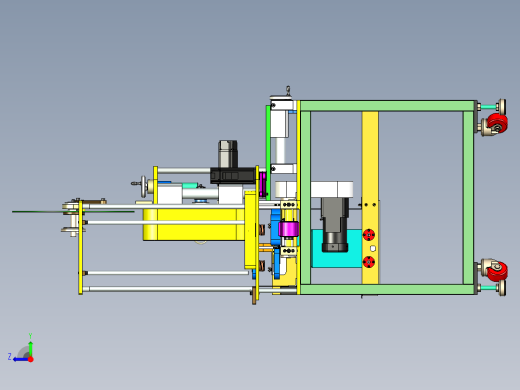The height and width of the screenshot is (390, 520).
Task: Select the bottom green frame beam
Action: pos(387,289)
